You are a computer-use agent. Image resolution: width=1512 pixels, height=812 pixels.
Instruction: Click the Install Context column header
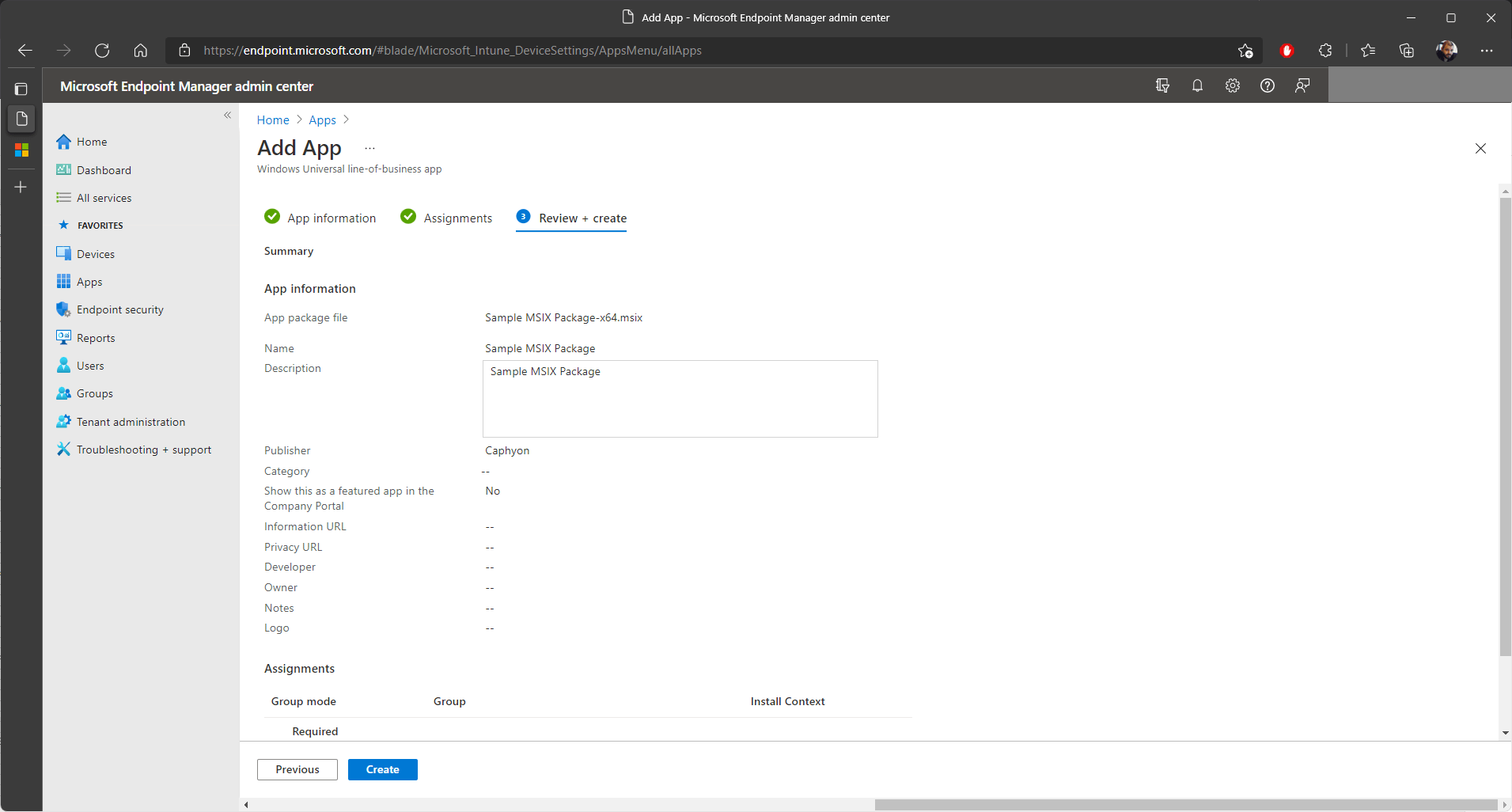(x=787, y=701)
